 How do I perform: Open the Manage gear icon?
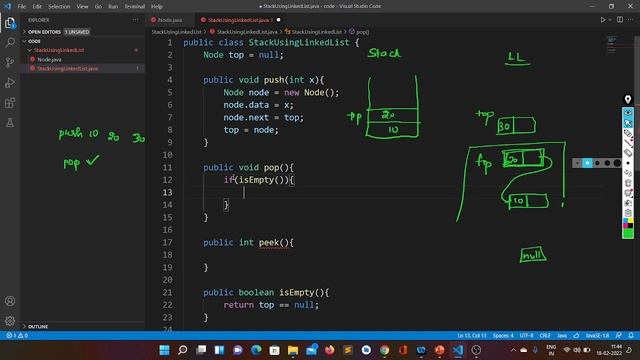point(10,321)
